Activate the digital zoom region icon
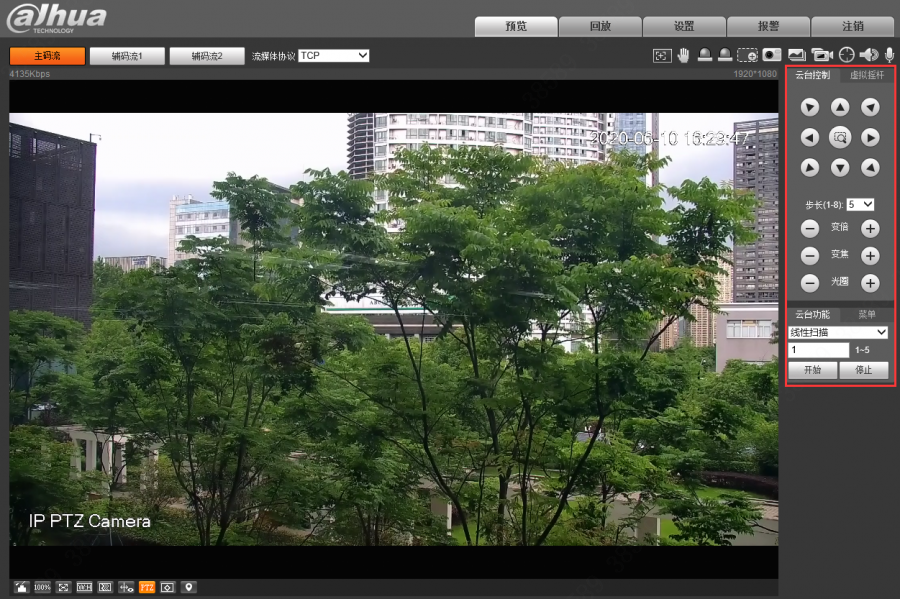The height and width of the screenshot is (599, 900). [x=747, y=55]
